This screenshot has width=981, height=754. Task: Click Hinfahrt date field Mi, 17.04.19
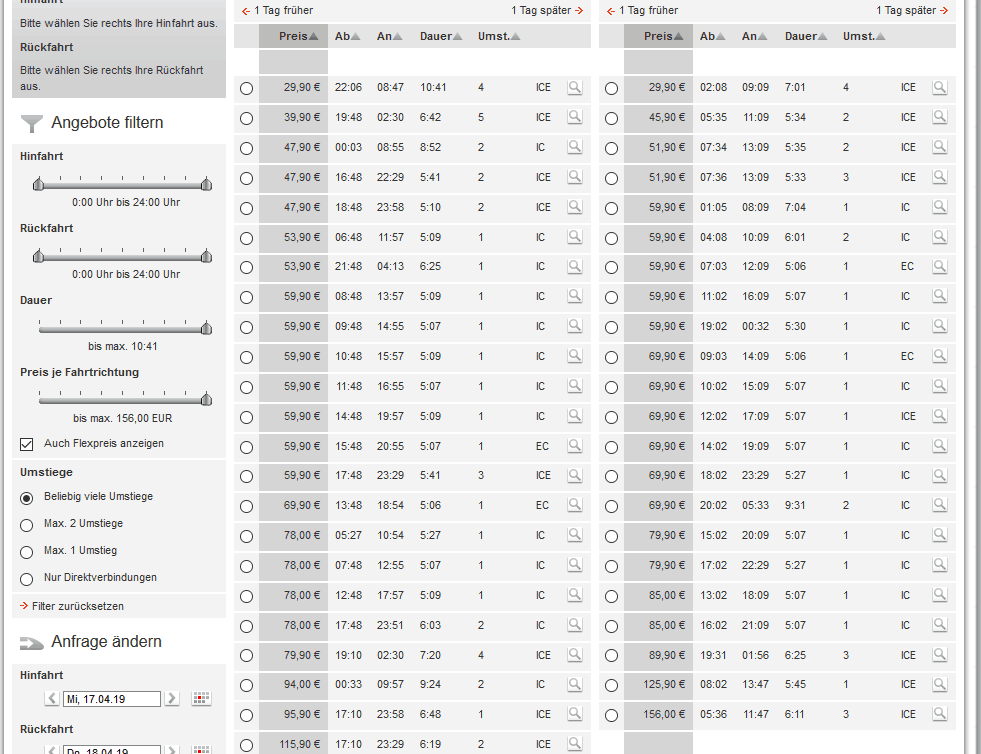click(x=111, y=699)
